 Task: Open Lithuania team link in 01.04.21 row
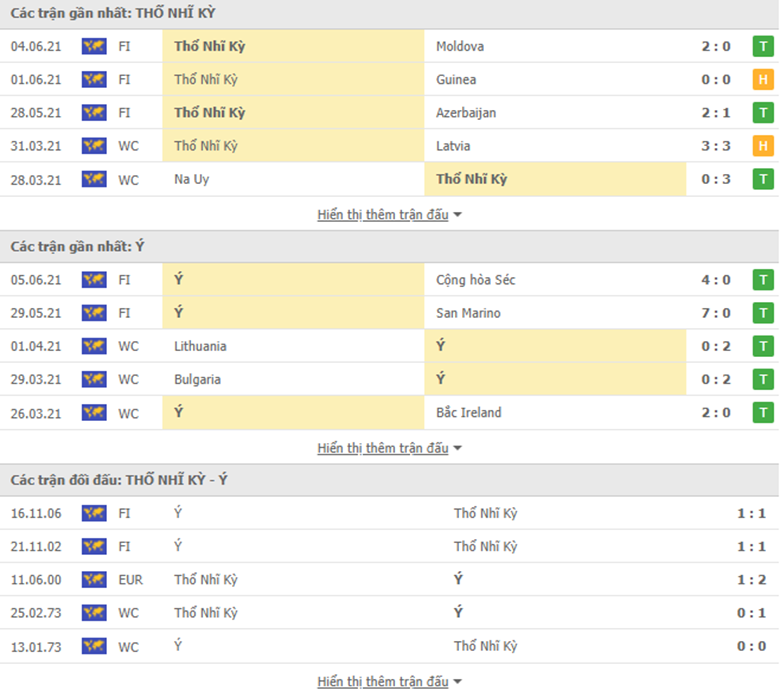coord(200,346)
